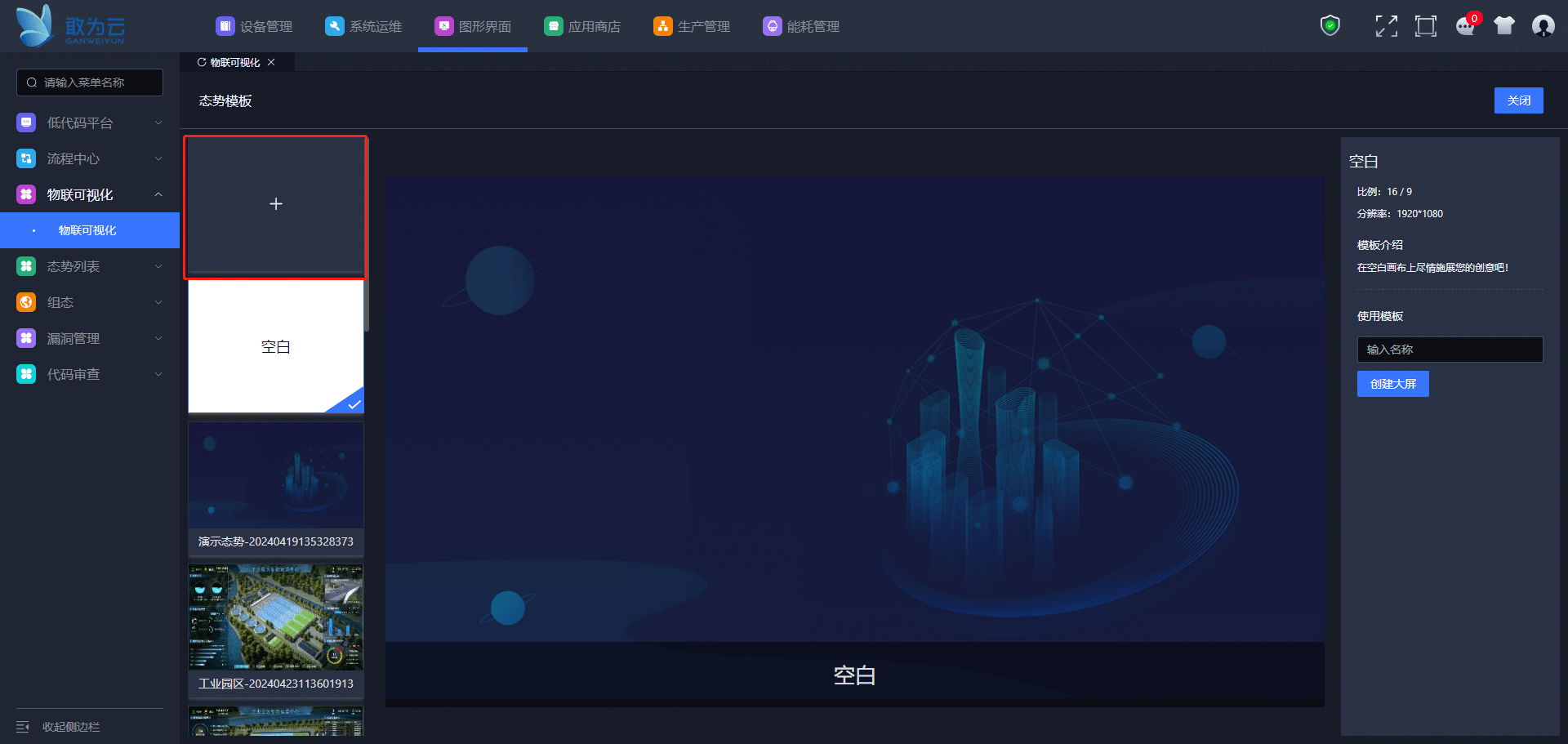Viewport: 1568px width, 744px height.
Task: Click the 代码审查 menu label
Action: (x=73, y=374)
